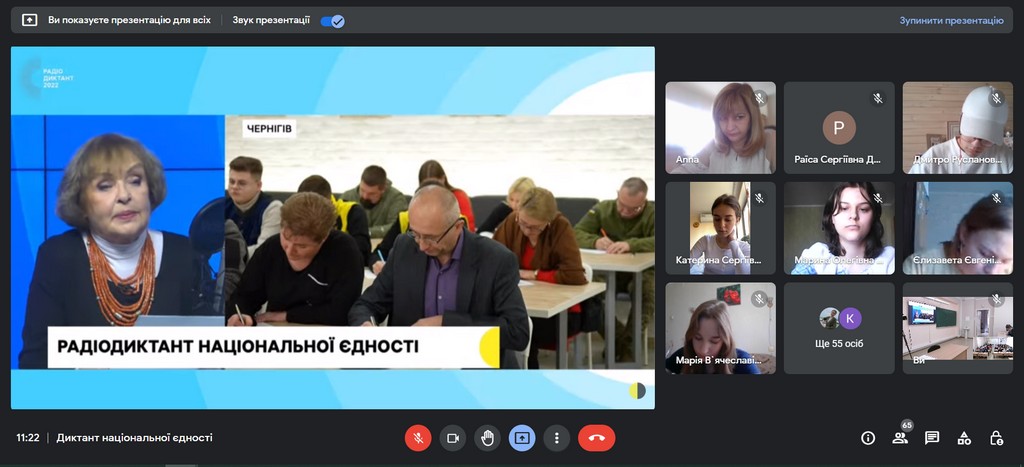Show the participants list panel
This screenshot has width=1024, height=467.
pyautogui.click(x=900, y=438)
